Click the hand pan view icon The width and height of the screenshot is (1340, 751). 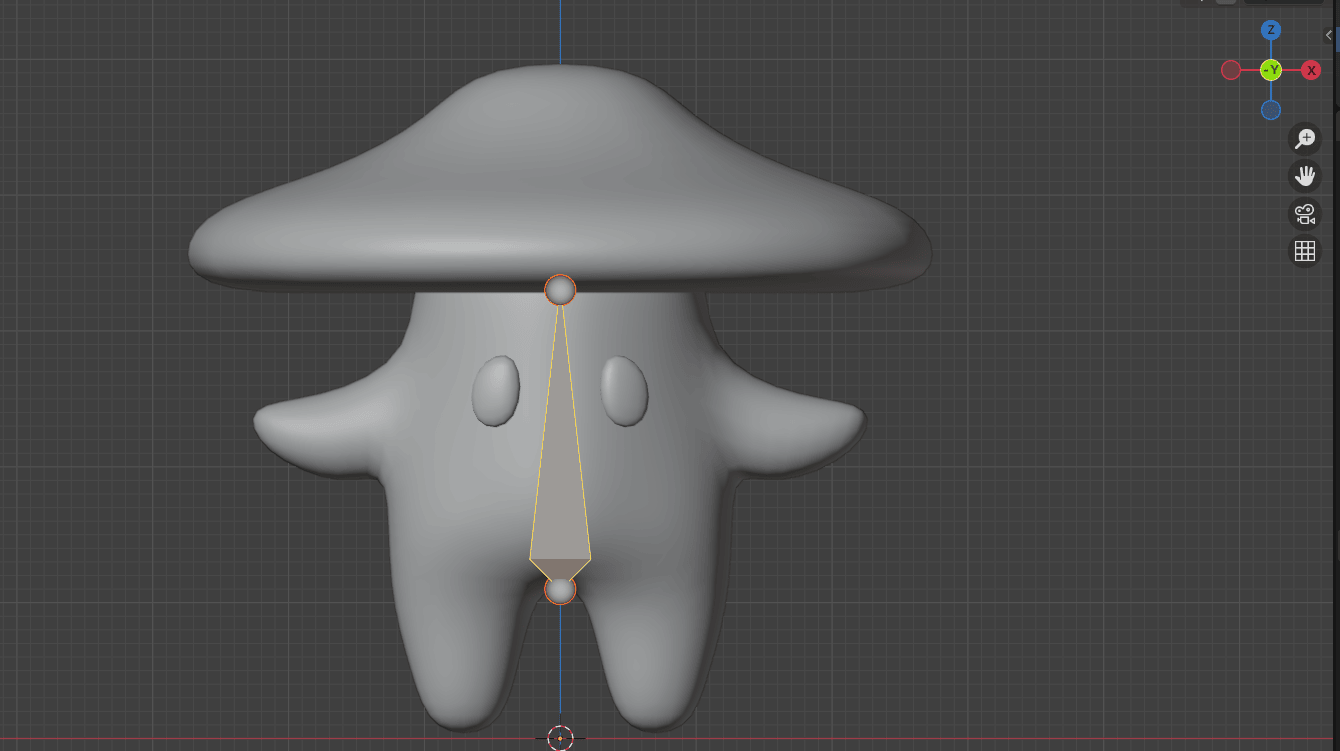[x=1305, y=176]
